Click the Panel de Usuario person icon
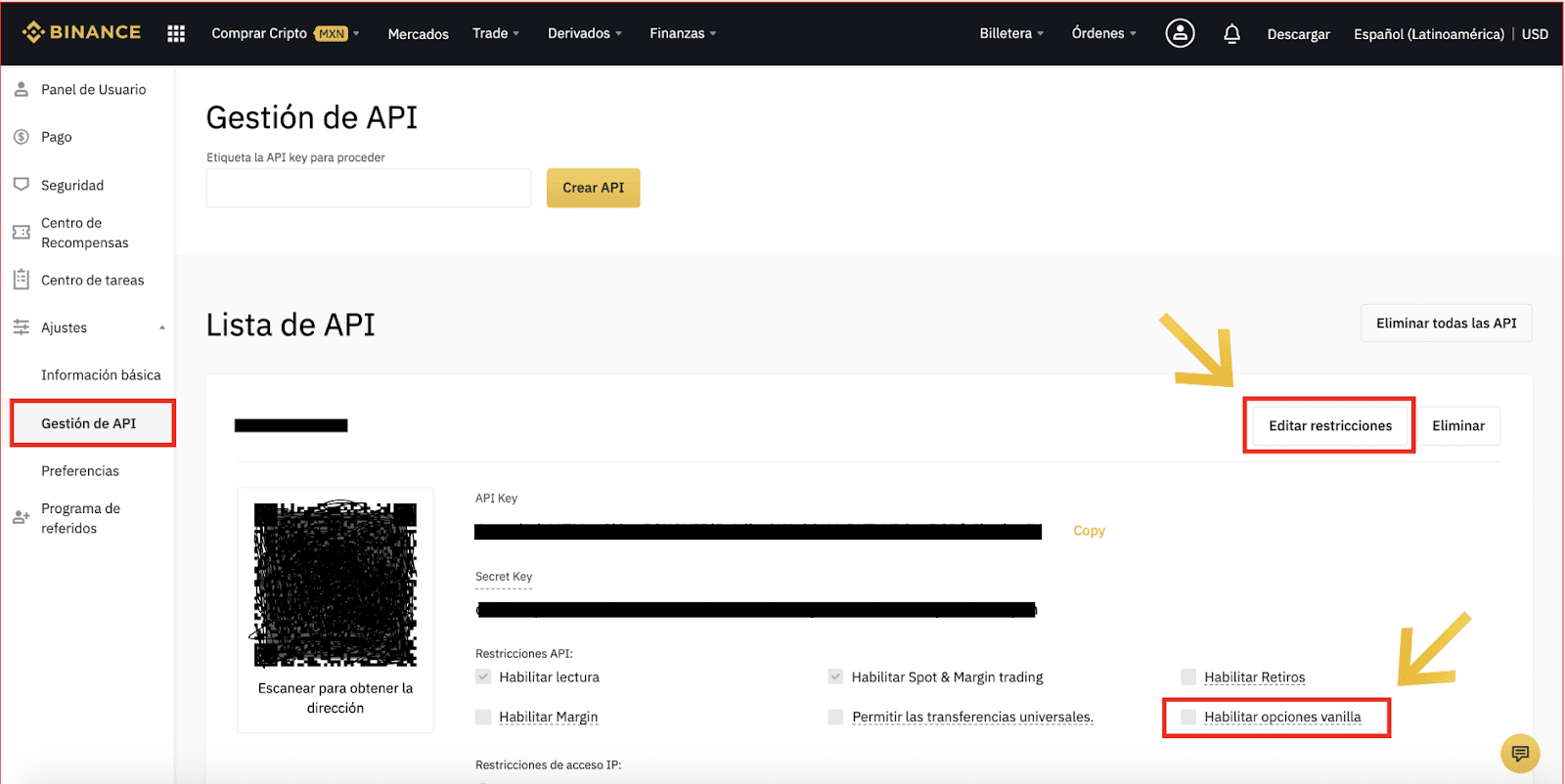This screenshot has width=1565, height=784. [x=21, y=89]
